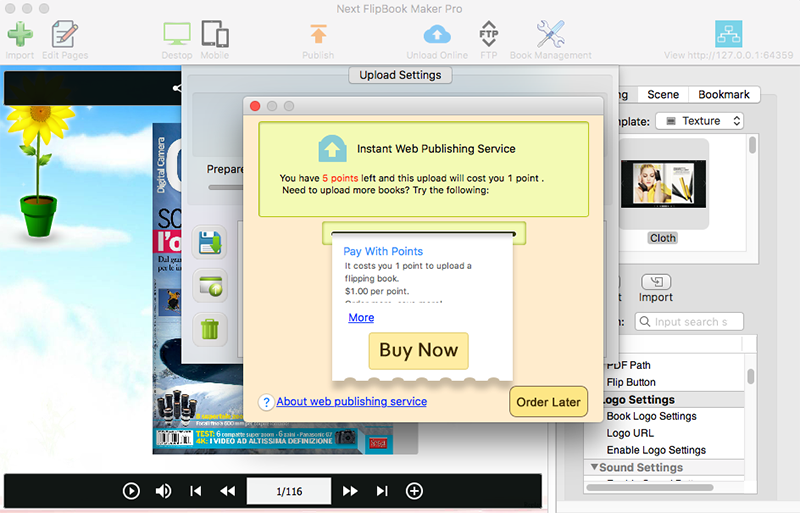Click the template list scrollbar
800x513 pixels.
tap(752, 144)
